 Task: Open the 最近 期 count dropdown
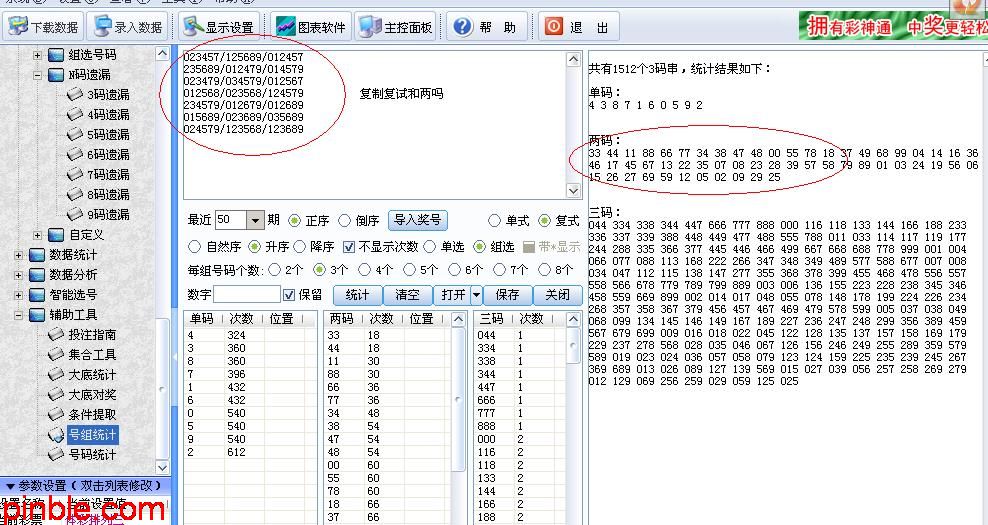(255, 220)
